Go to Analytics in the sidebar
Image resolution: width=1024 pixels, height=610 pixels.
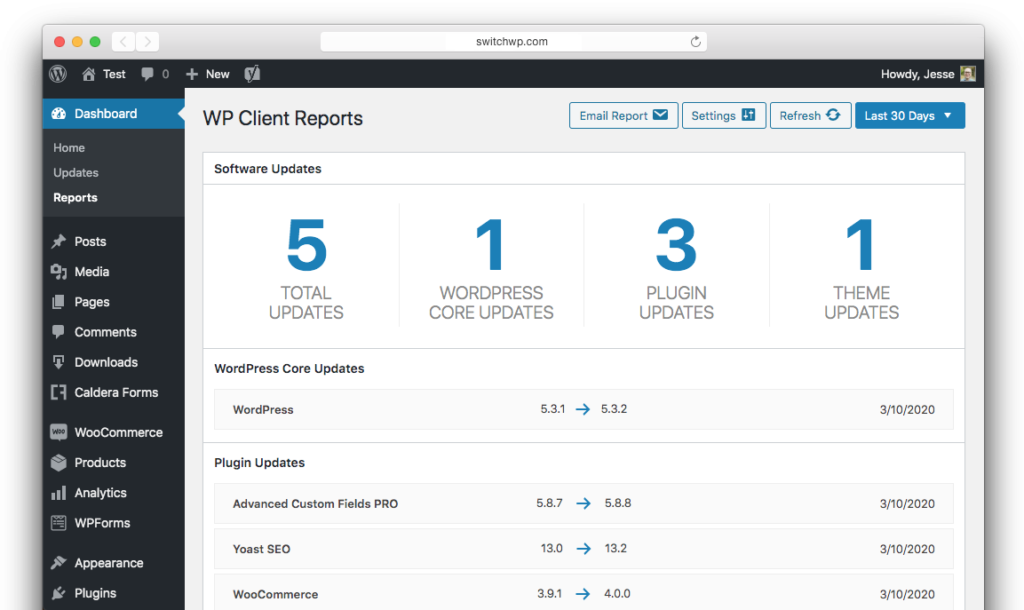pyautogui.click(x=100, y=493)
